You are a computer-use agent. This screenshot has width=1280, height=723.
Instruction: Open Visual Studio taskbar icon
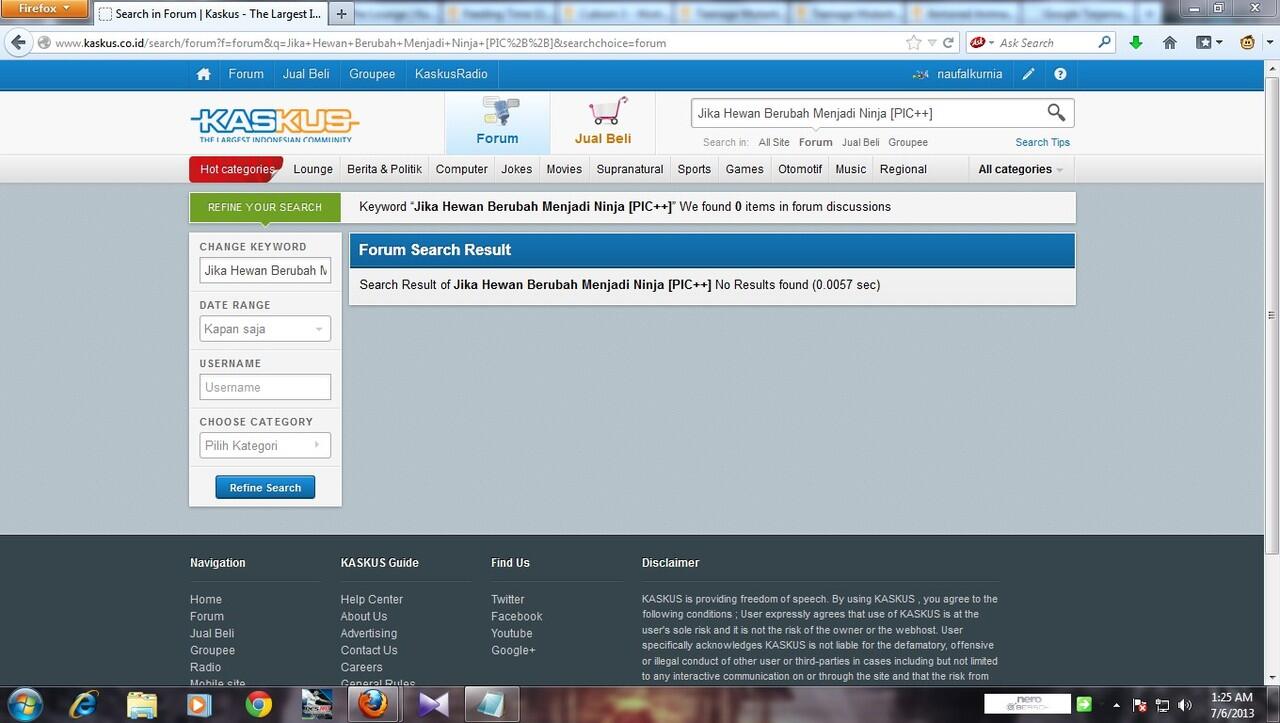(433, 704)
